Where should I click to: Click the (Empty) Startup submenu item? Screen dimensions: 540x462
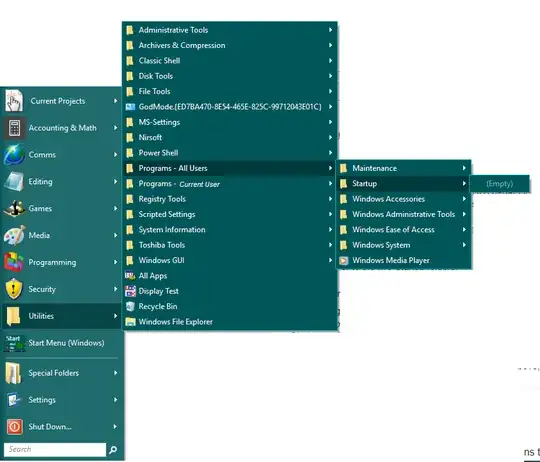pos(500,184)
